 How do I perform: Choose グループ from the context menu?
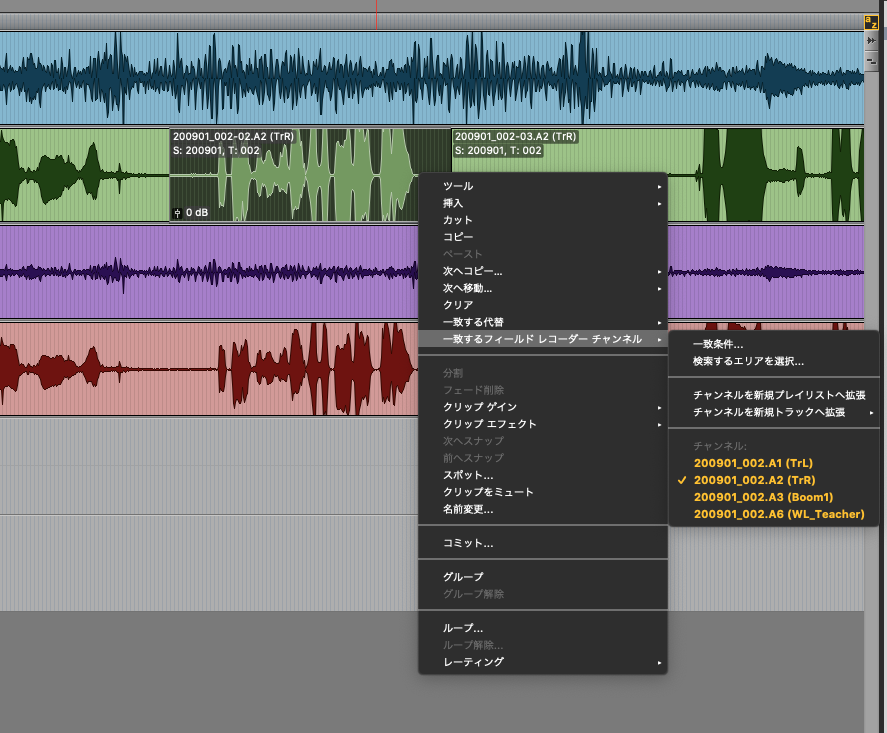[x=543, y=577]
